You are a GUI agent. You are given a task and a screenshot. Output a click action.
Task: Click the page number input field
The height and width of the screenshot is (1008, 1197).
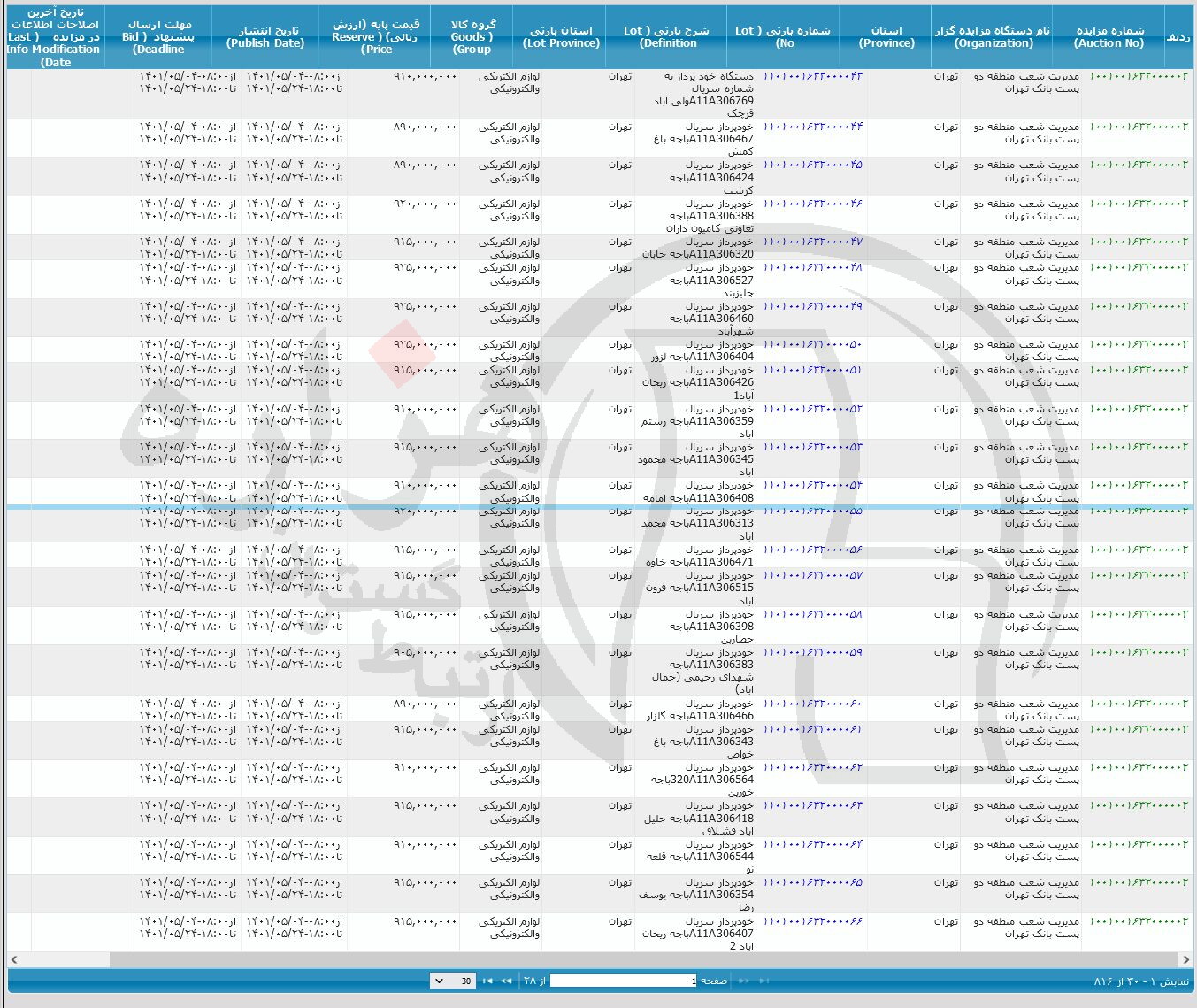coord(624,981)
